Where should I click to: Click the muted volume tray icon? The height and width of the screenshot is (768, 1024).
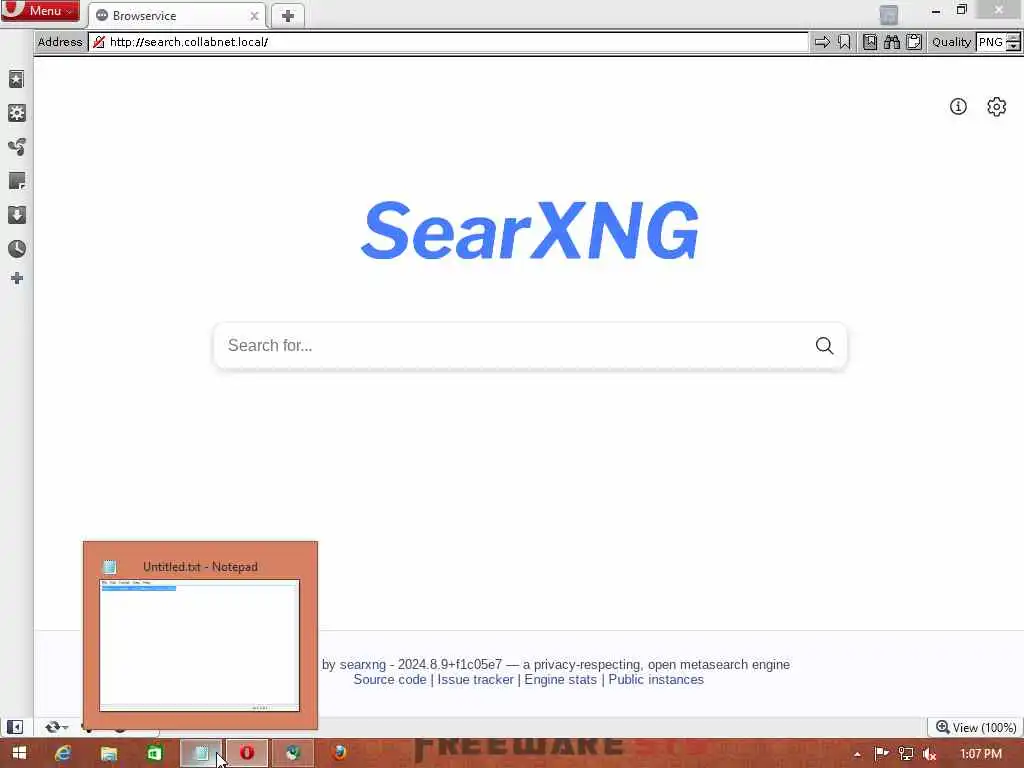click(929, 754)
